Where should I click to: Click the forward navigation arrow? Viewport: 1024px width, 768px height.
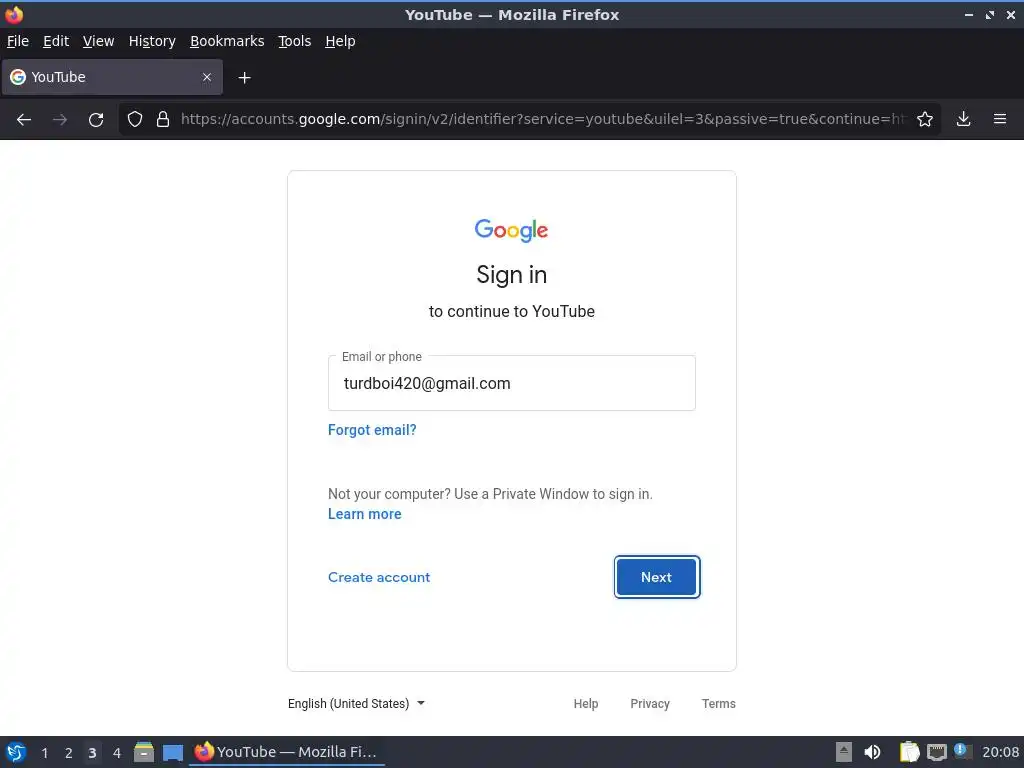59,120
